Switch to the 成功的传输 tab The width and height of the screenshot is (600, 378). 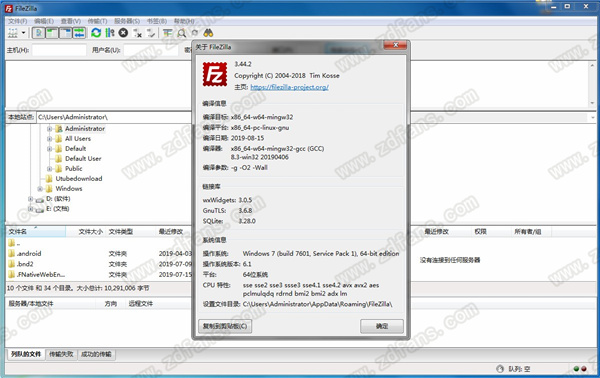[x=96, y=354]
